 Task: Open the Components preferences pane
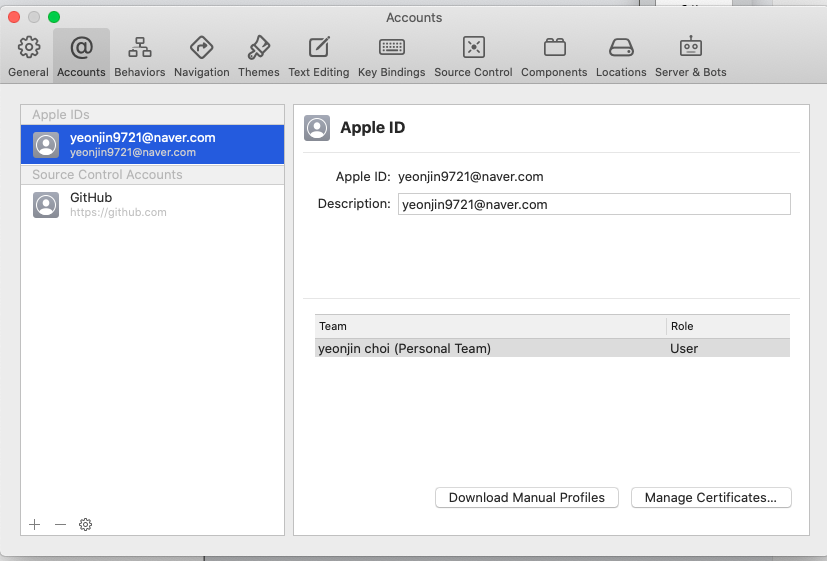(x=554, y=57)
